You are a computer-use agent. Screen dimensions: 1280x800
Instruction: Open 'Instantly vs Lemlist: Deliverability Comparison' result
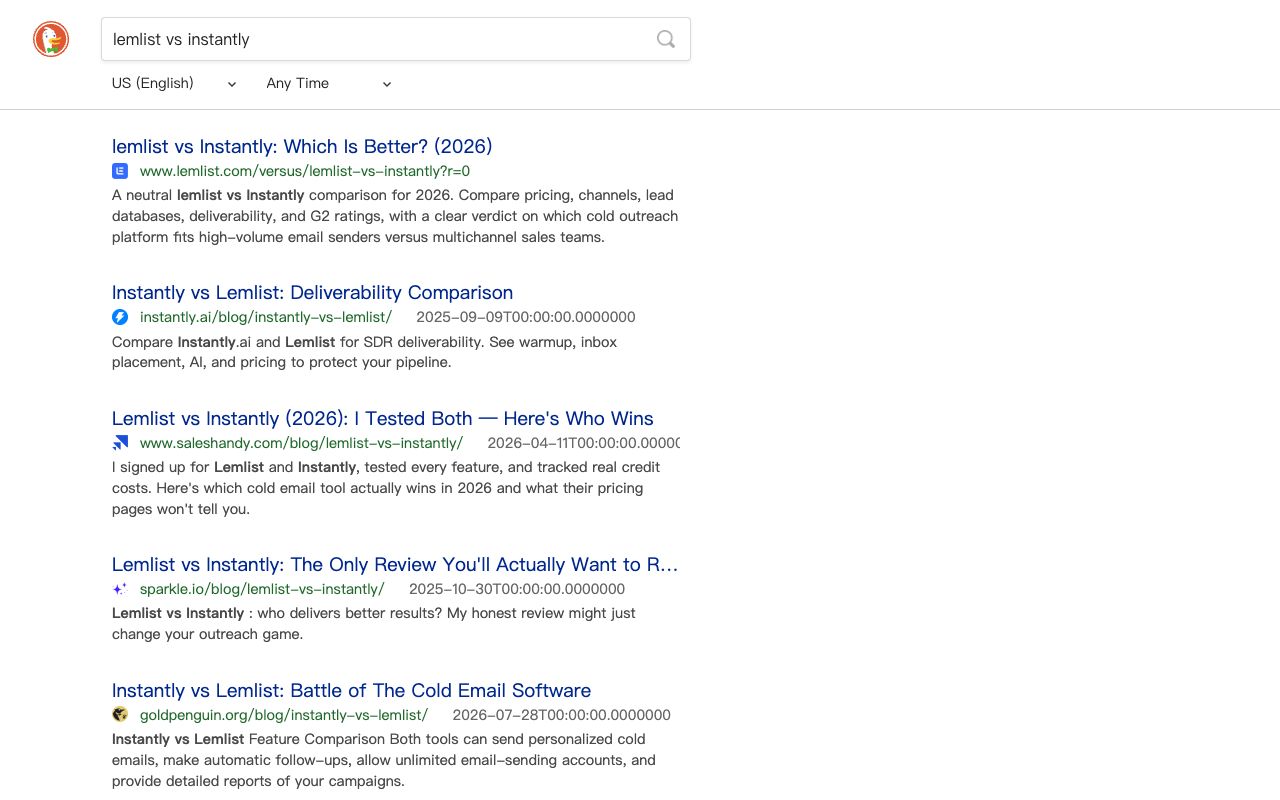312,292
